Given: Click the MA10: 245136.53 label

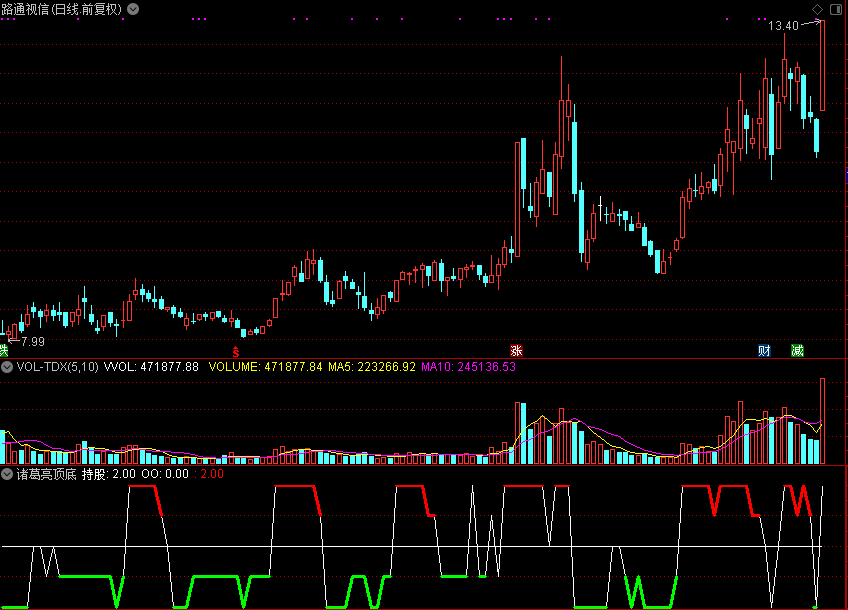Looking at the screenshot, I should (x=468, y=367).
